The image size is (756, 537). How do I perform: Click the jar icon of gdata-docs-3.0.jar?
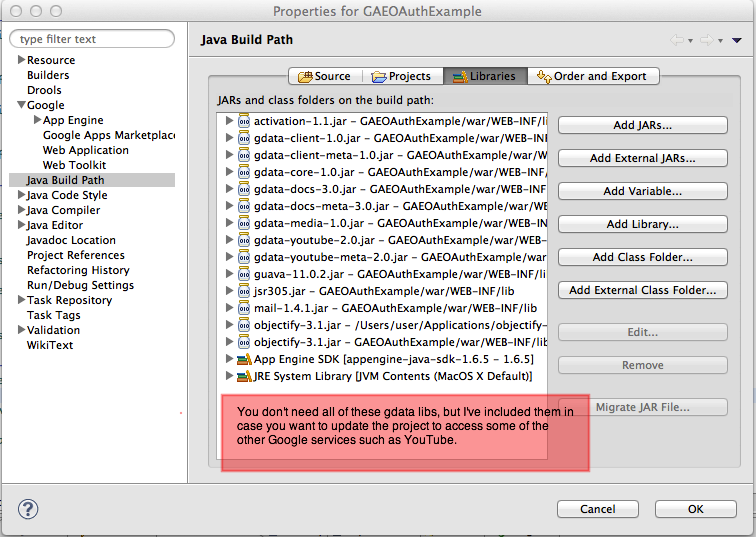tap(244, 189)
